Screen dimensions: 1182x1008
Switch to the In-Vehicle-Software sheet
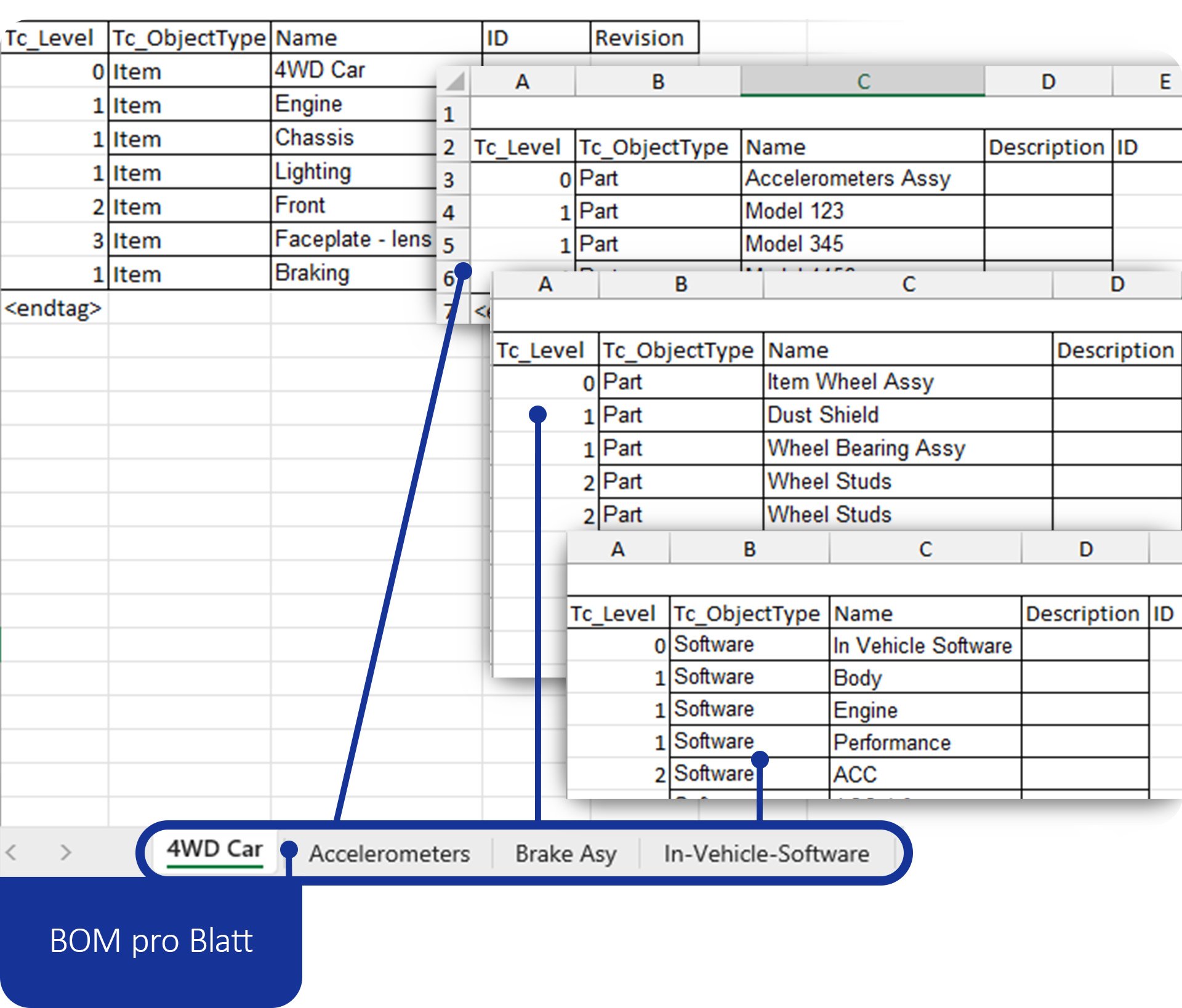[765, 853]
